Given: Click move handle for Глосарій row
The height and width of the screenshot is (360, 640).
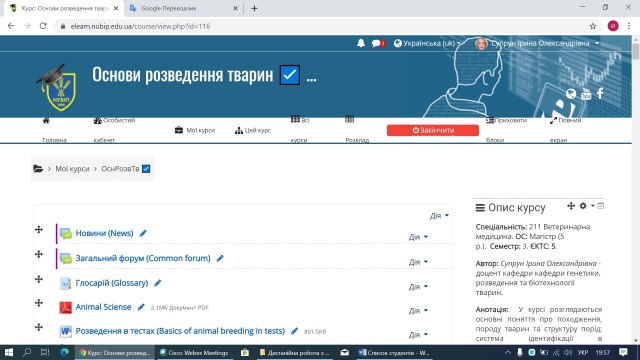Looking at the screenshot, I should (39, 279).
